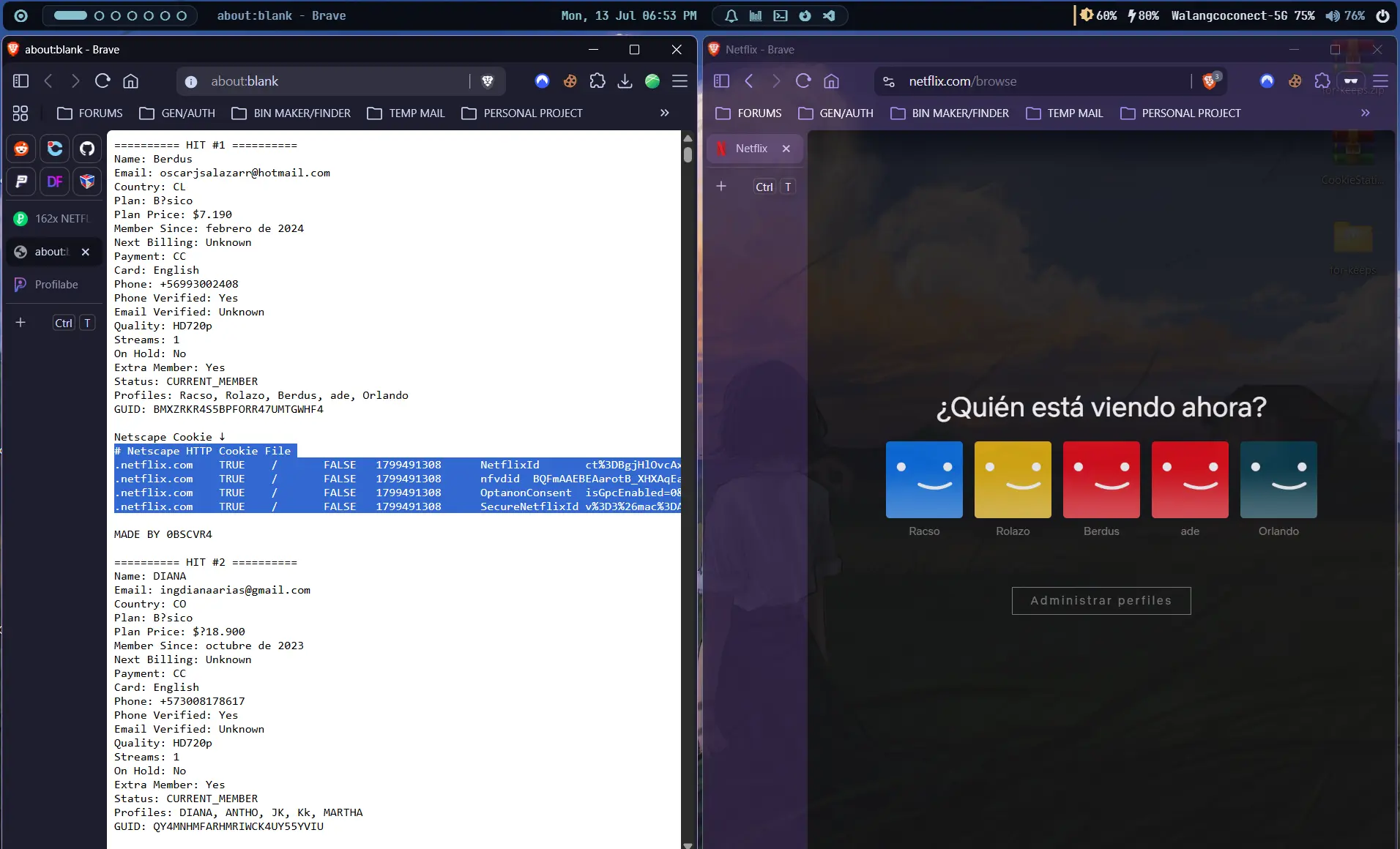Click the Walangcoconect-5G Wi-Fi indicator

pyautogui.click(x=1243, y=15)
